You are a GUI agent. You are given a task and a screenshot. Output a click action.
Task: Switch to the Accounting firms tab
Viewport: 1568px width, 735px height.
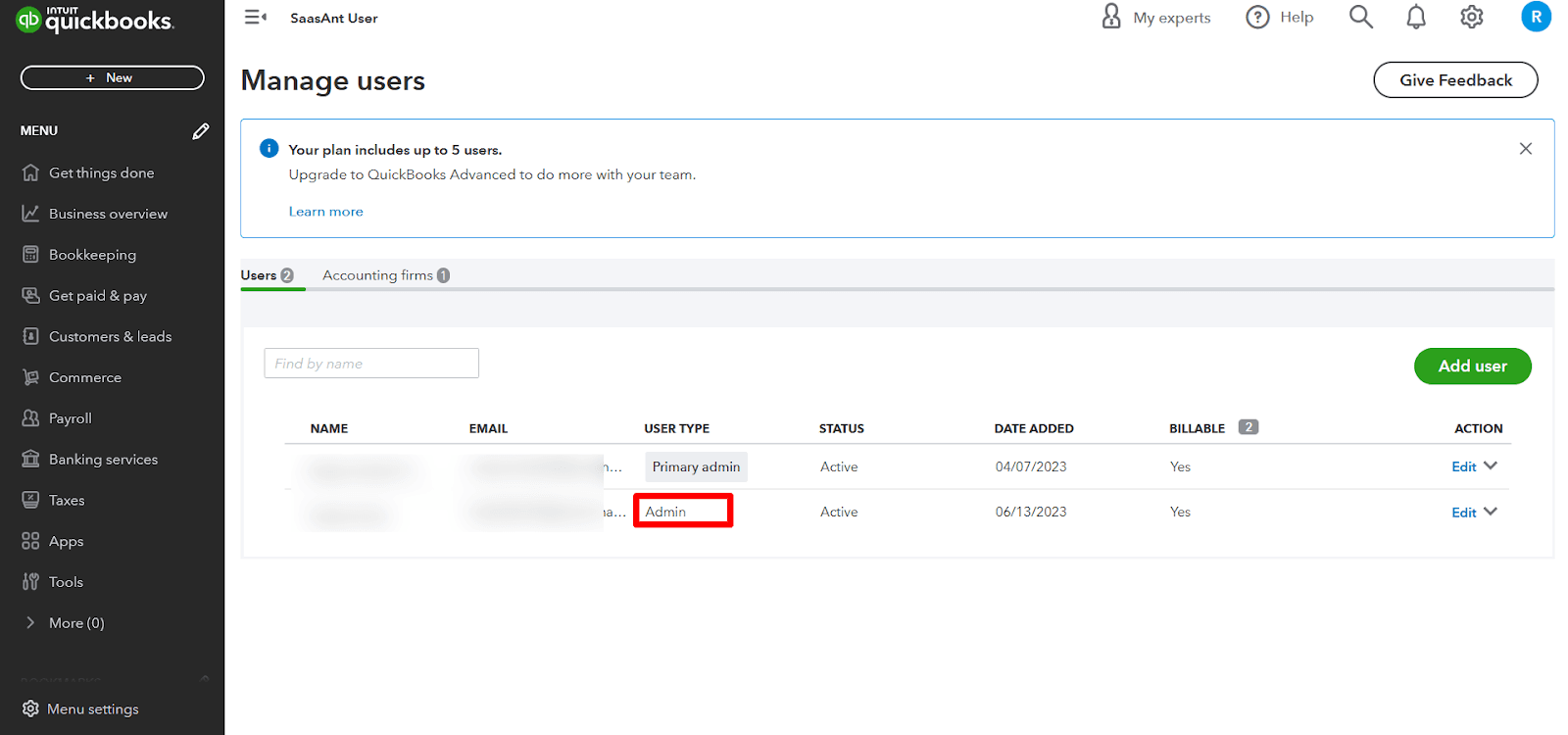(386, 275)
